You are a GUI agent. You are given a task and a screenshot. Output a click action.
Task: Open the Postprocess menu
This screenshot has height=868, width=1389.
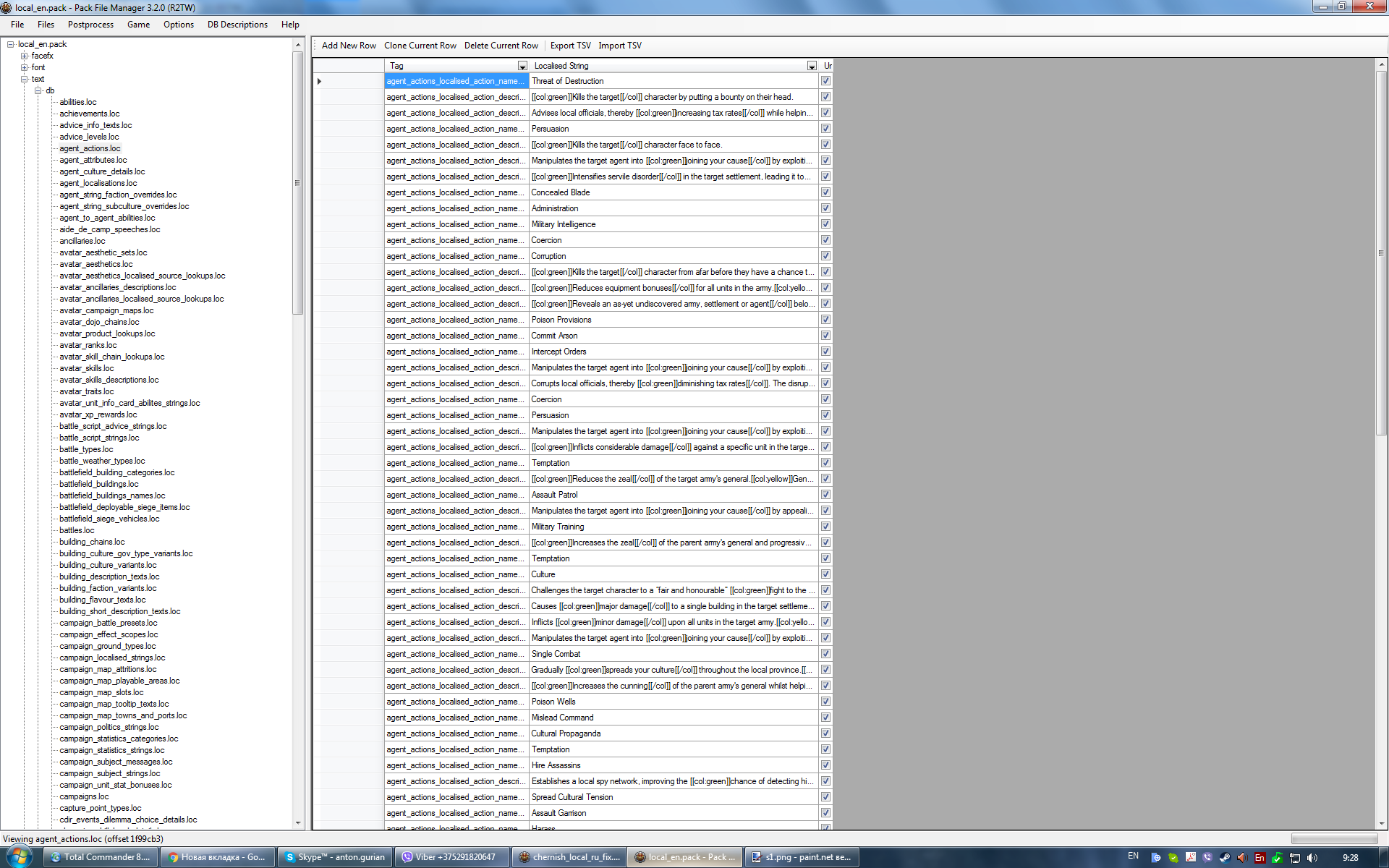point(90,25)
